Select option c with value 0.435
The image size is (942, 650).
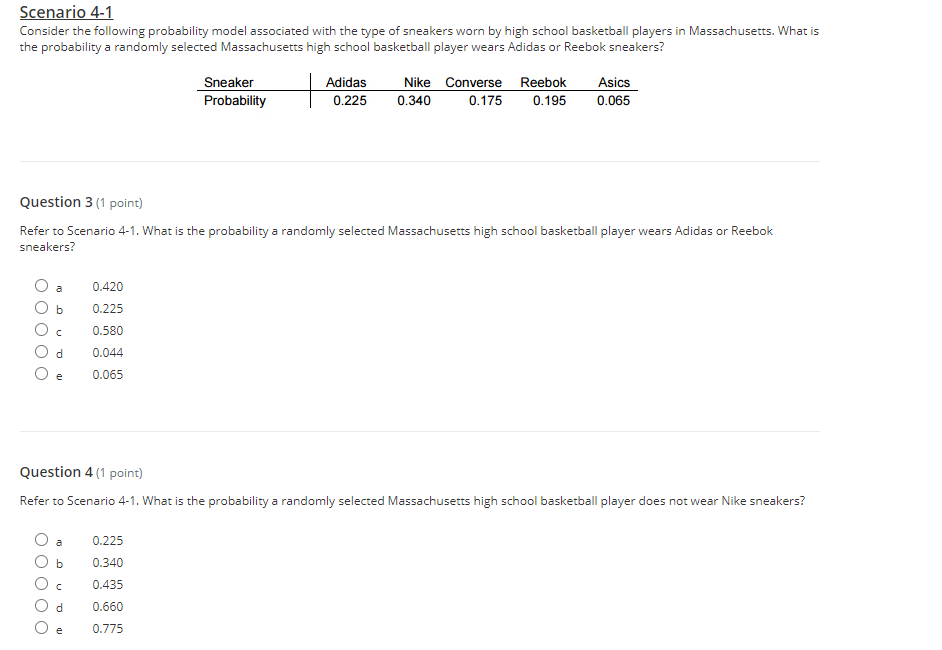[x=41, y=583]
